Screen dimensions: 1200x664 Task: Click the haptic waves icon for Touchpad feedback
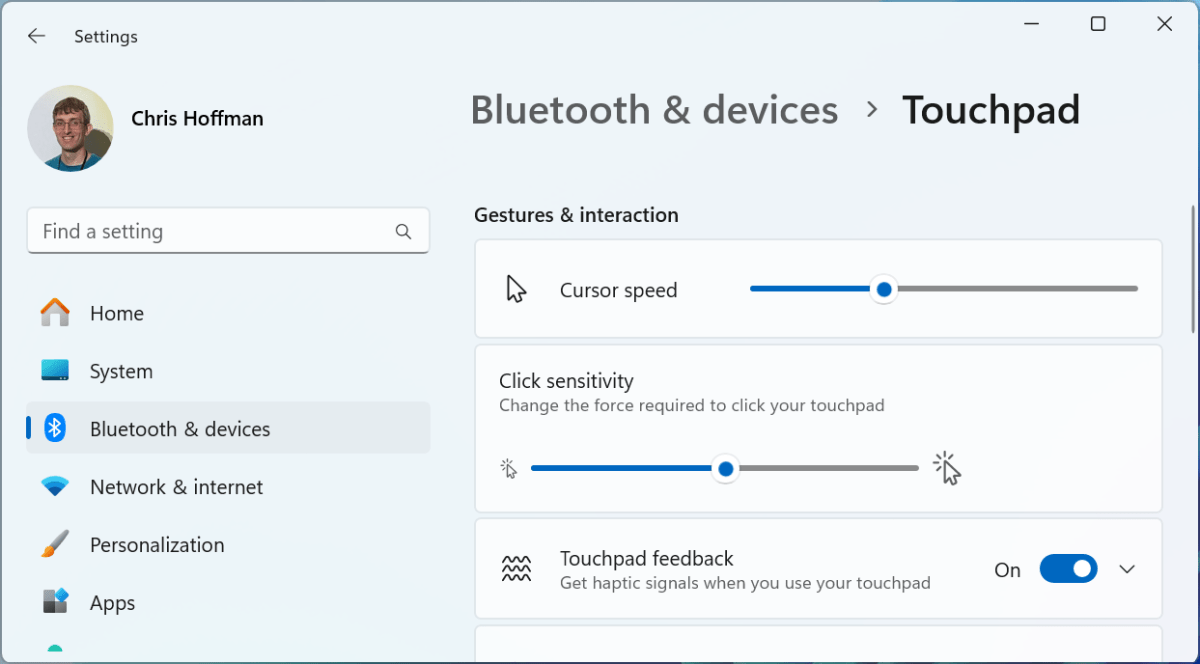click(x=516, y=568)
